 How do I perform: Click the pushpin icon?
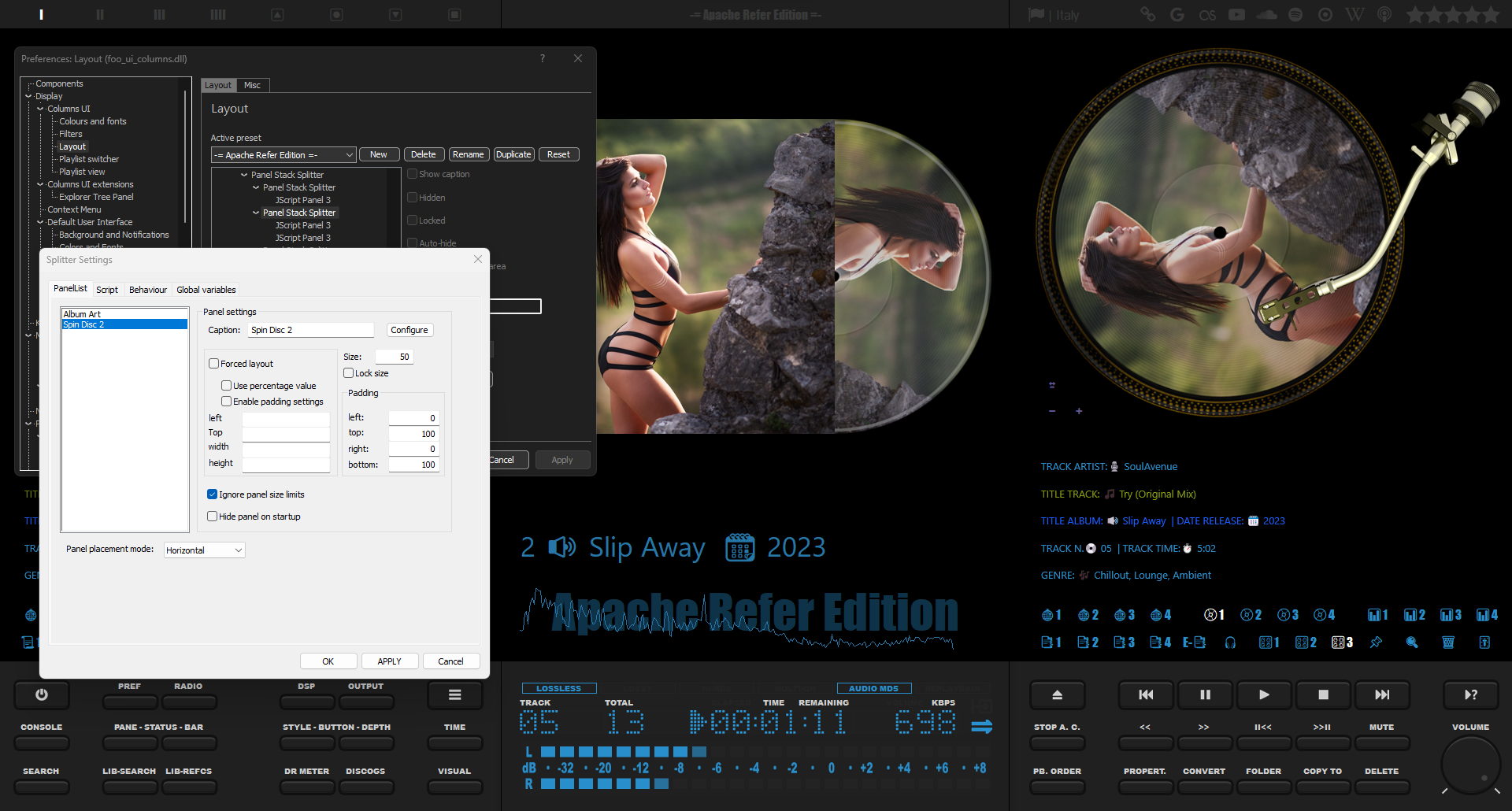click(x=1376, y=643)
